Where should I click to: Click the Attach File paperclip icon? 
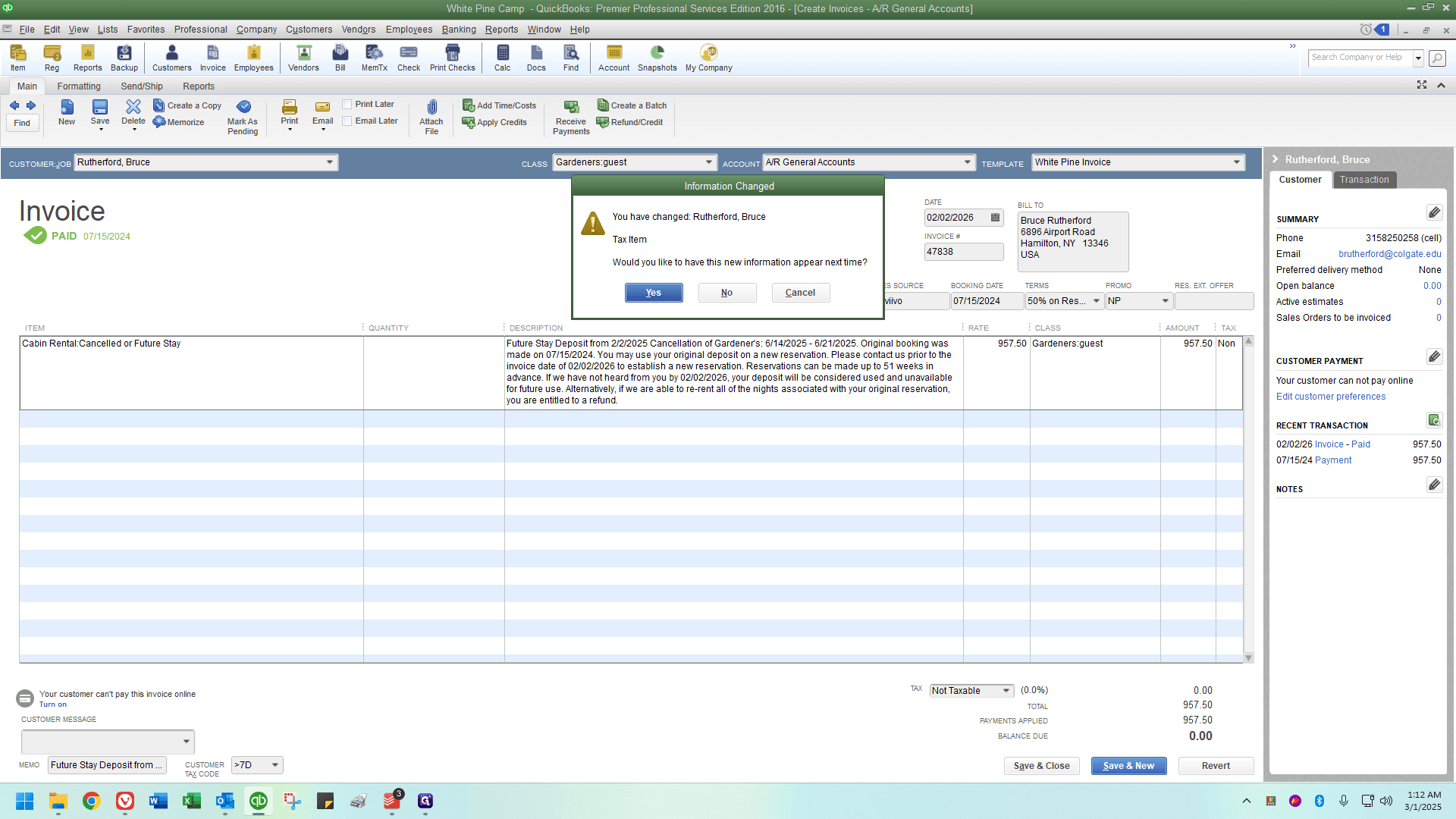pos(431,117)
